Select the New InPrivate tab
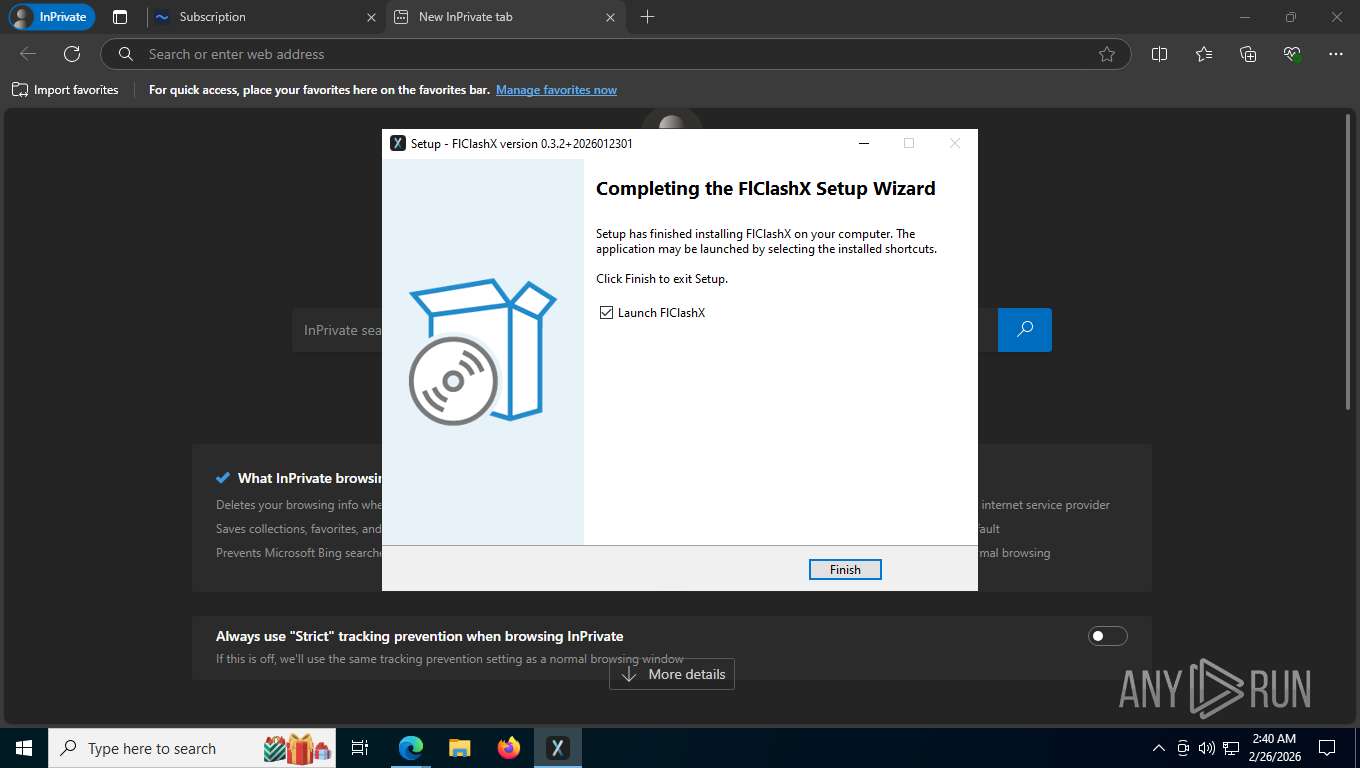This screenshot has width=1360, height=768. pos(505,17)
